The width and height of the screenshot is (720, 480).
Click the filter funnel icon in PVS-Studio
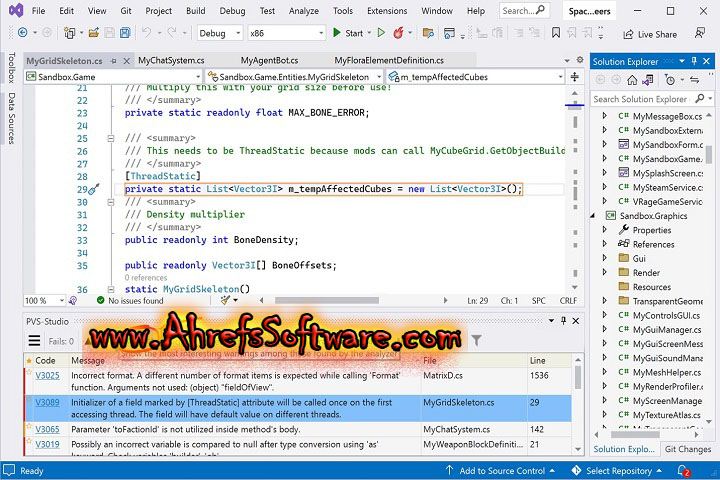coord(476,341)
